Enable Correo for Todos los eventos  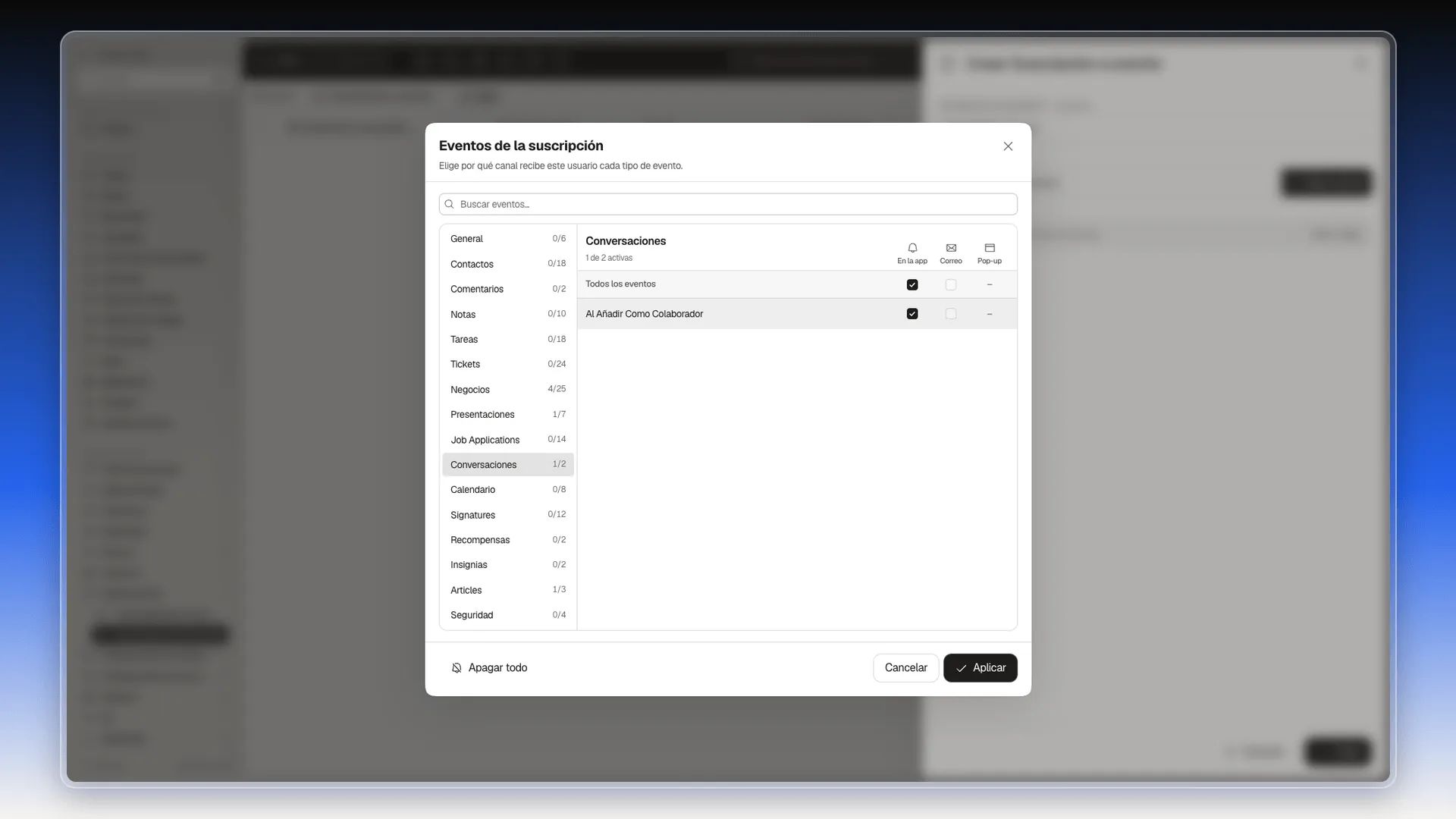[951, 284]
